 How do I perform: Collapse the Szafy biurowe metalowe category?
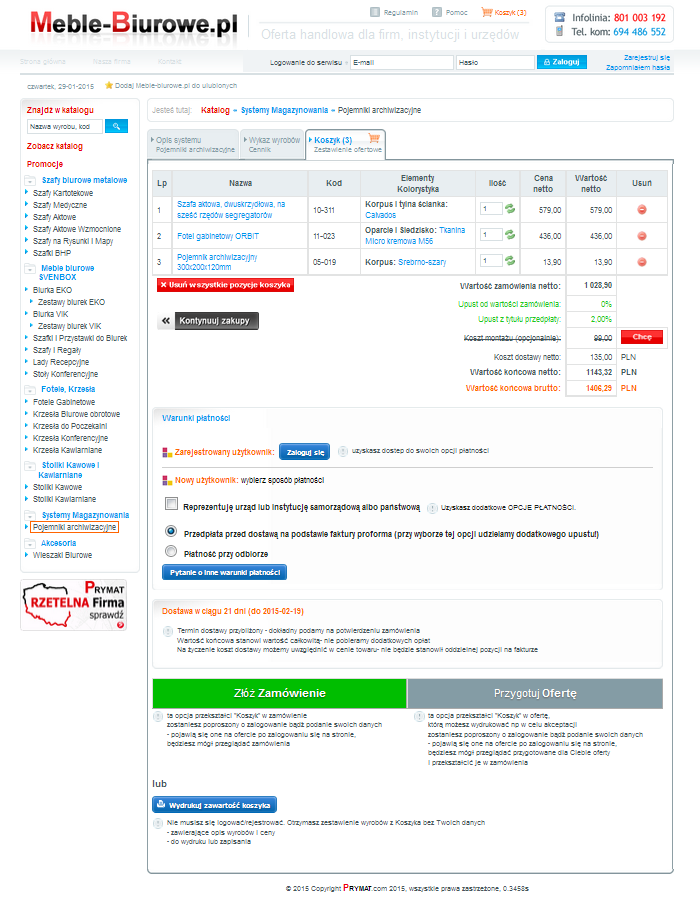tap(32, 181)
